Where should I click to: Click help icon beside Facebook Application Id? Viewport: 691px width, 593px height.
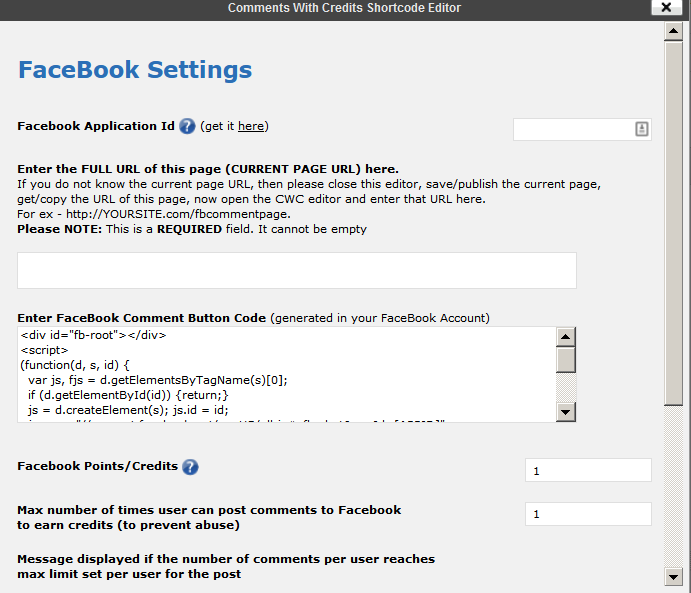pos(187,126)
